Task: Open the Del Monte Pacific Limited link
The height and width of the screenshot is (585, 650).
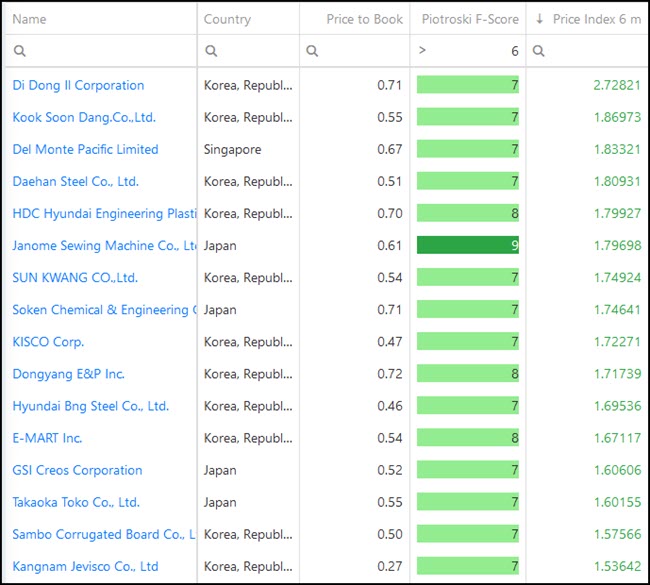Action: click(85, 149)
